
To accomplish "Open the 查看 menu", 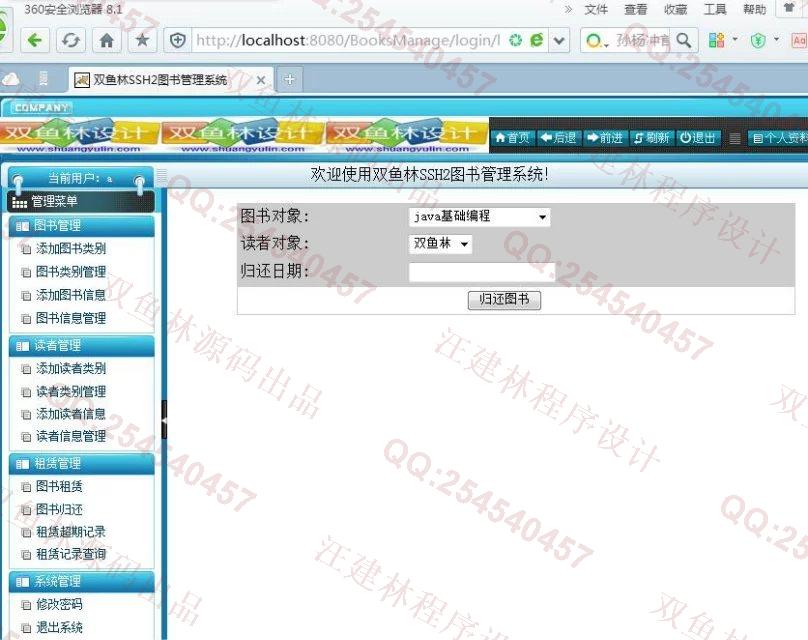I will point(635,9).
